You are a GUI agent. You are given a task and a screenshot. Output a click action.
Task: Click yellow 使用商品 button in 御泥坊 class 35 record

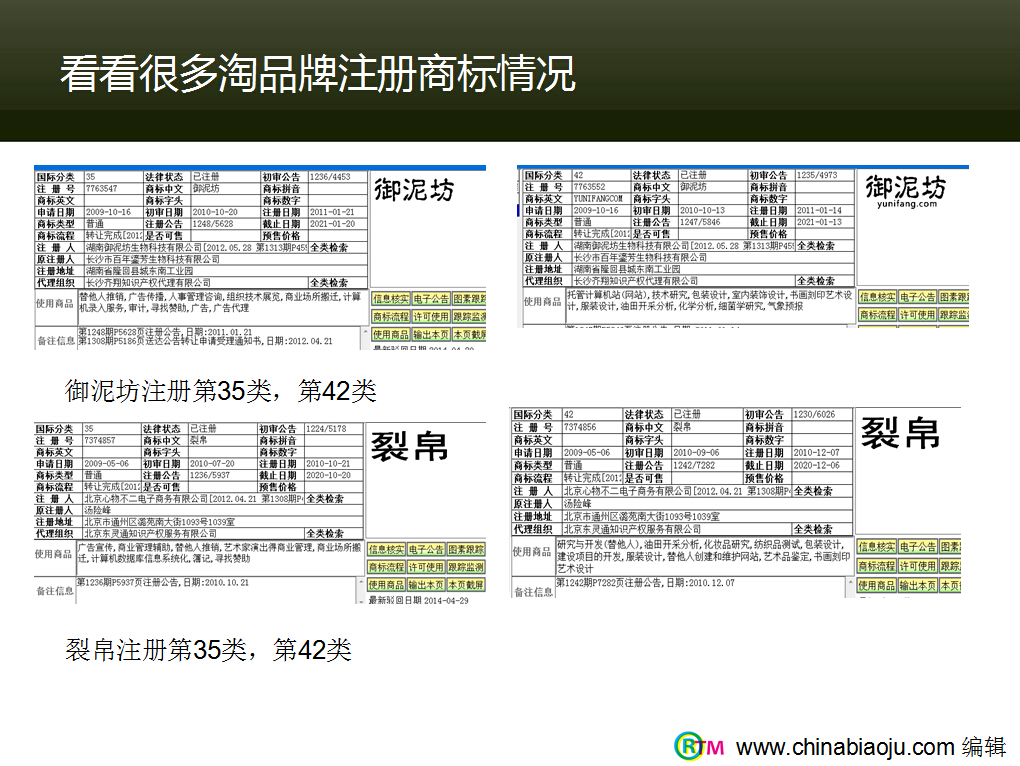[x=391, y=334]
